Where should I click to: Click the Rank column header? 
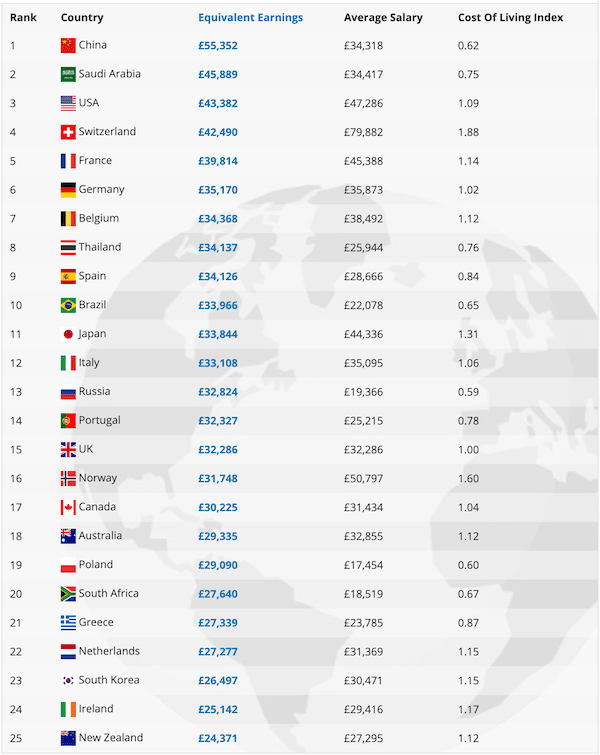(23, 18)
